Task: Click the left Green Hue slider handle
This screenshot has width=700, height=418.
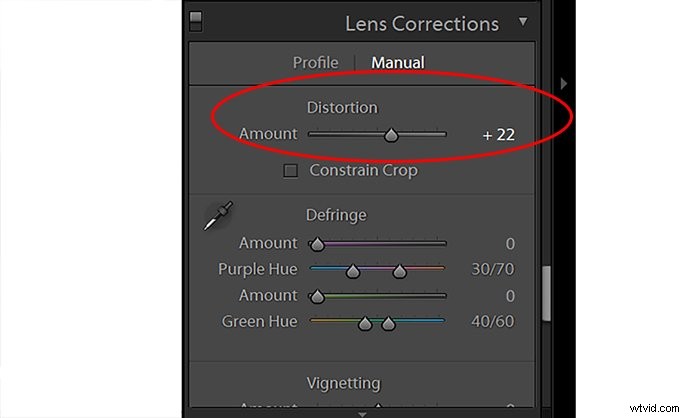Action: coord(365,324)
